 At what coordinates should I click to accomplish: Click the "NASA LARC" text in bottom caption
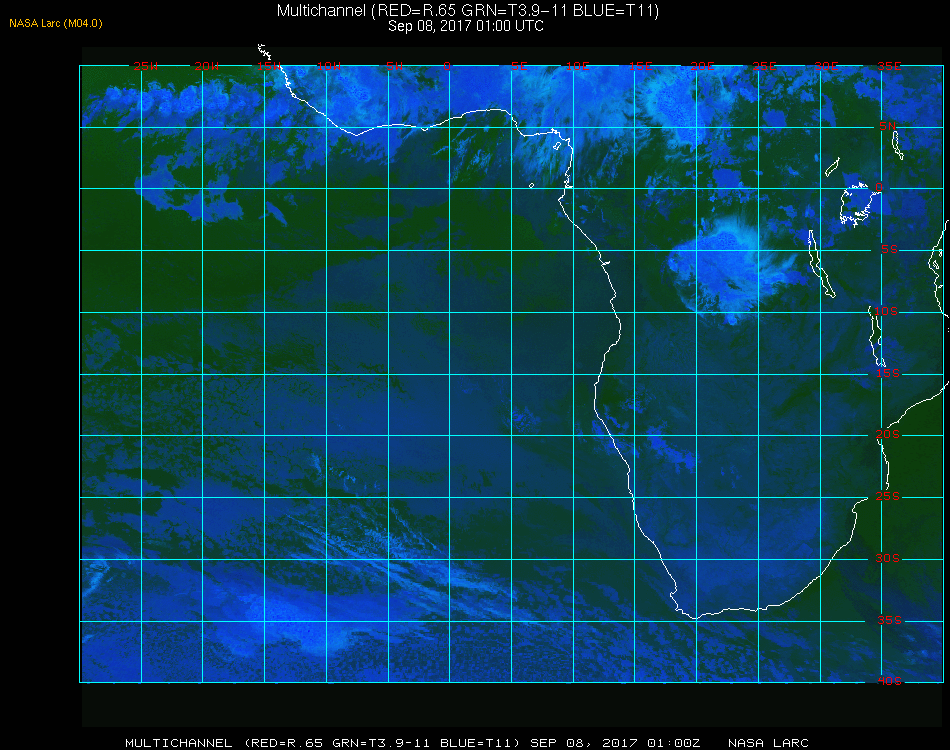click(x=768, y=743)
